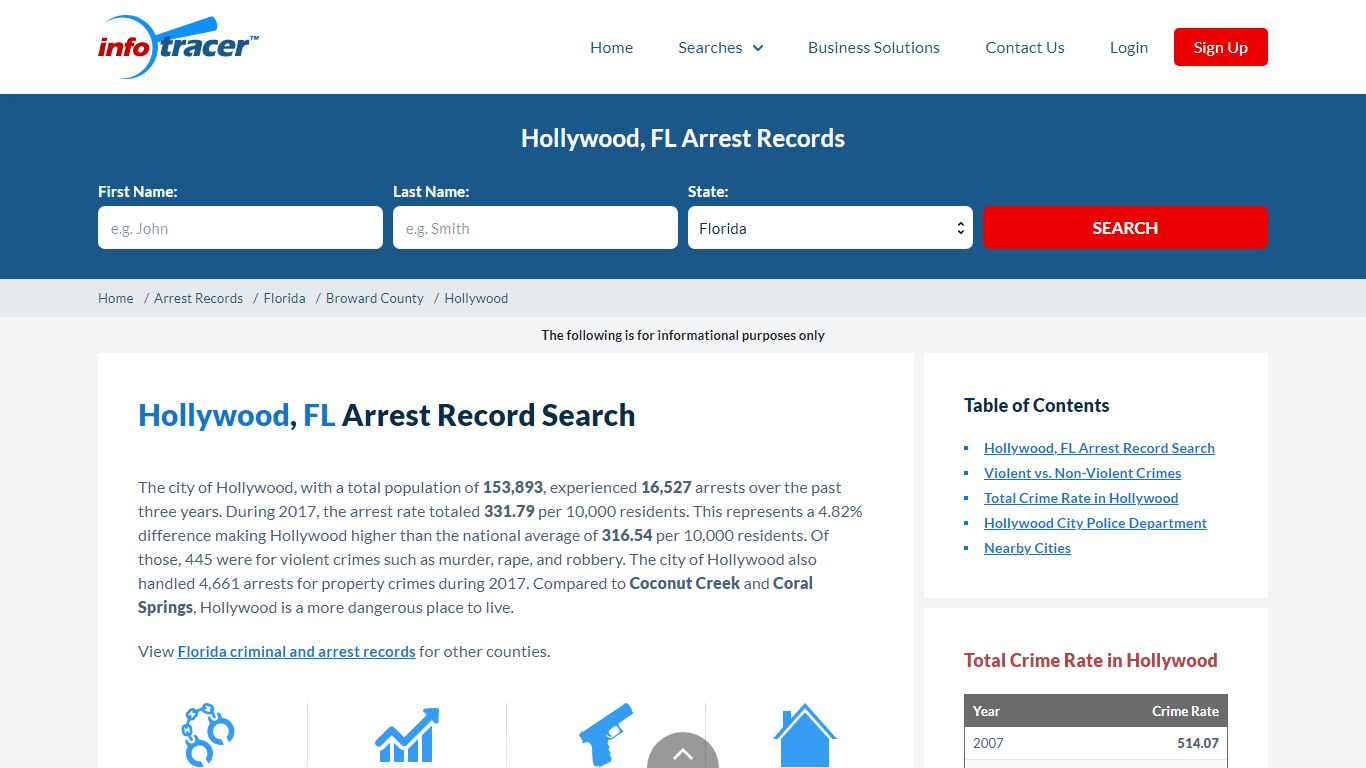Open the Searches dropdown menu
1366x768 pixels.
click(720, 47)
